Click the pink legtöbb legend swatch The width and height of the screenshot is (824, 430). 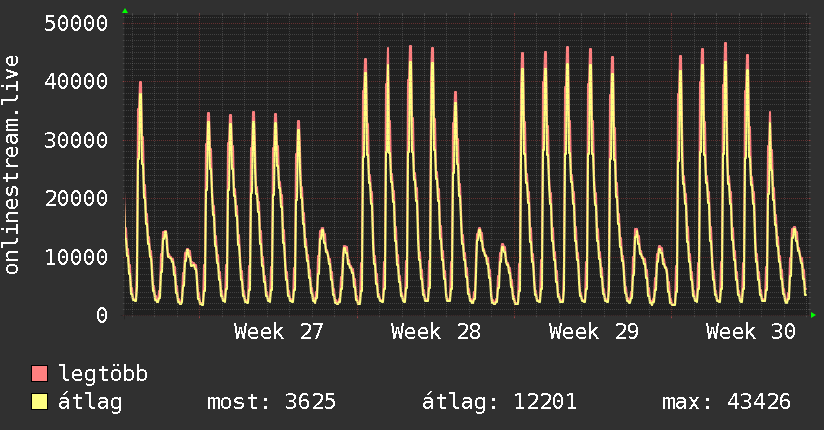point(39,373)
